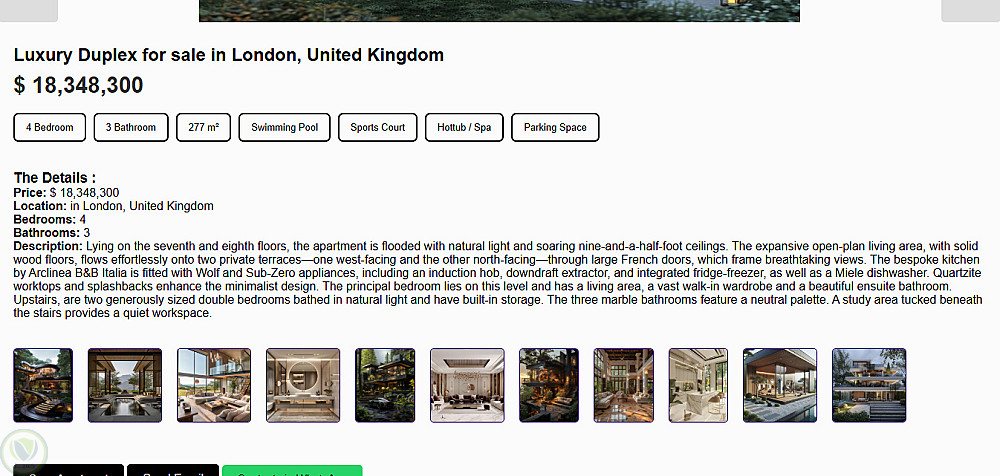Click the green WhatsApp contact button
Viewport: 1000px width, 476px height.
pyautogui.click(x=292, y=470)
